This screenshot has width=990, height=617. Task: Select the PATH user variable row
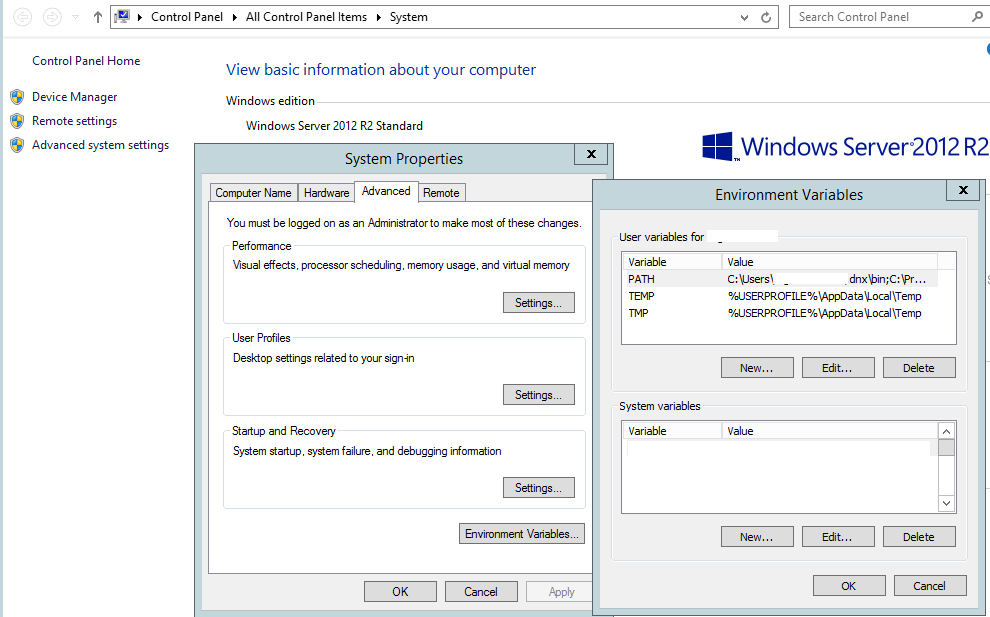coord(782,279)
